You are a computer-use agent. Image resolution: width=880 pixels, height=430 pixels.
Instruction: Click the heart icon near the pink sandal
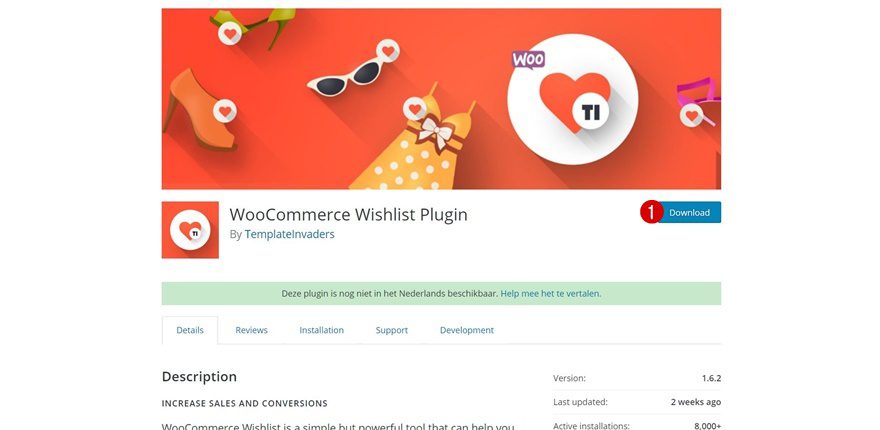coord(691,116)
